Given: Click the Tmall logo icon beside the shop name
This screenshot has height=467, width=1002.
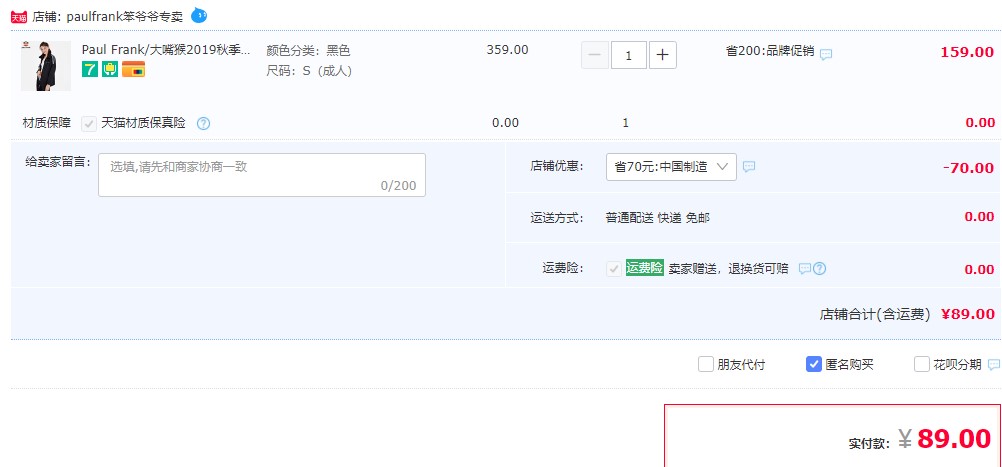Looking at the screenshot, I should 19,17.
